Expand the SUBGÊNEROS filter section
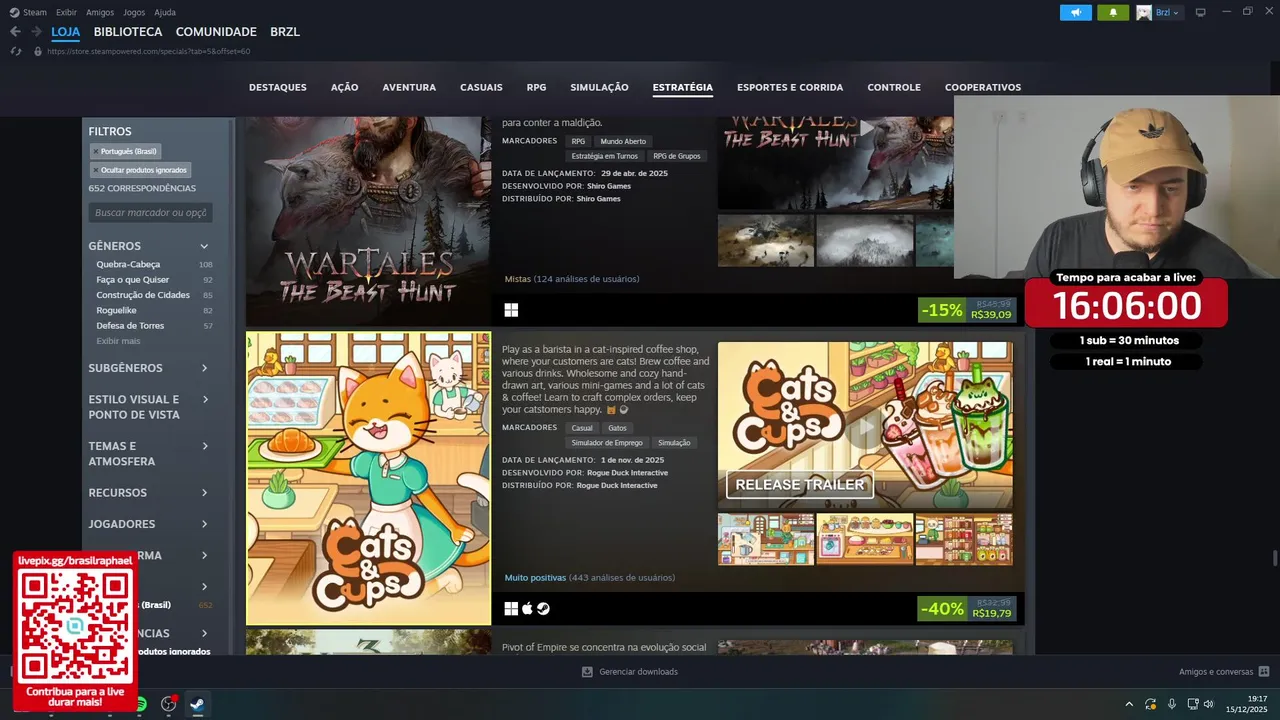This screenshot has width=1280, height=720. pyautogui.click(x=150, y=368)
